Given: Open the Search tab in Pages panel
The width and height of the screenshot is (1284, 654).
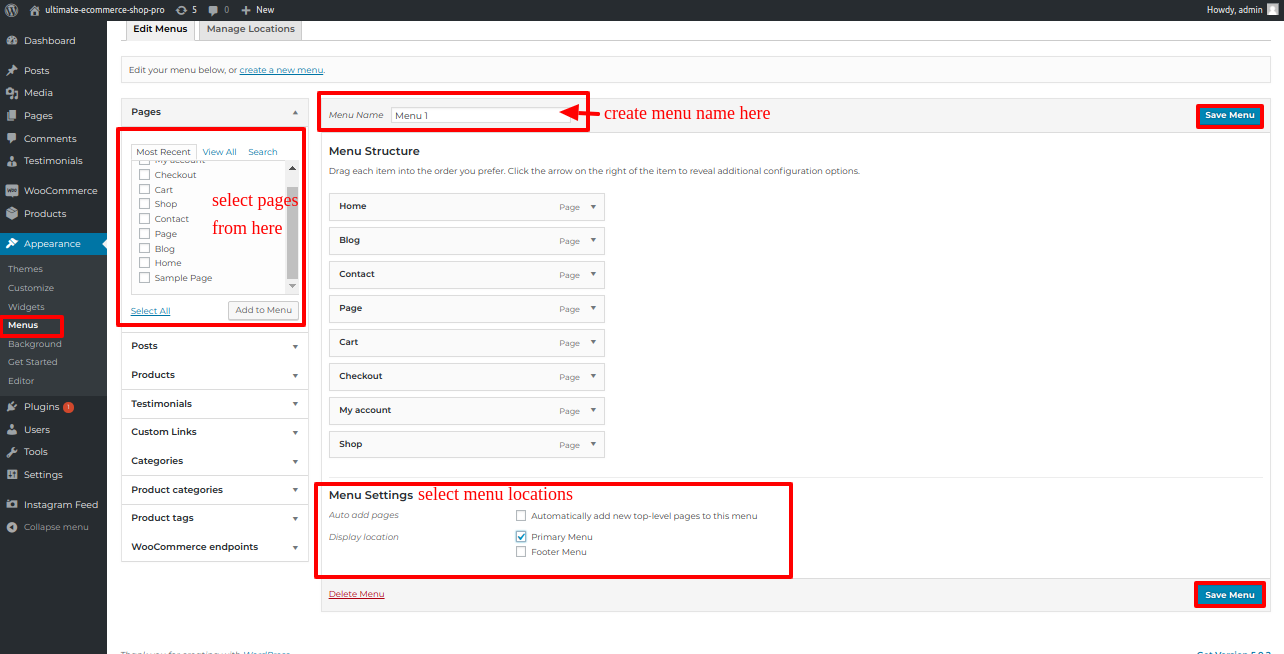Looking at the screenshot, I should [263, 152].
